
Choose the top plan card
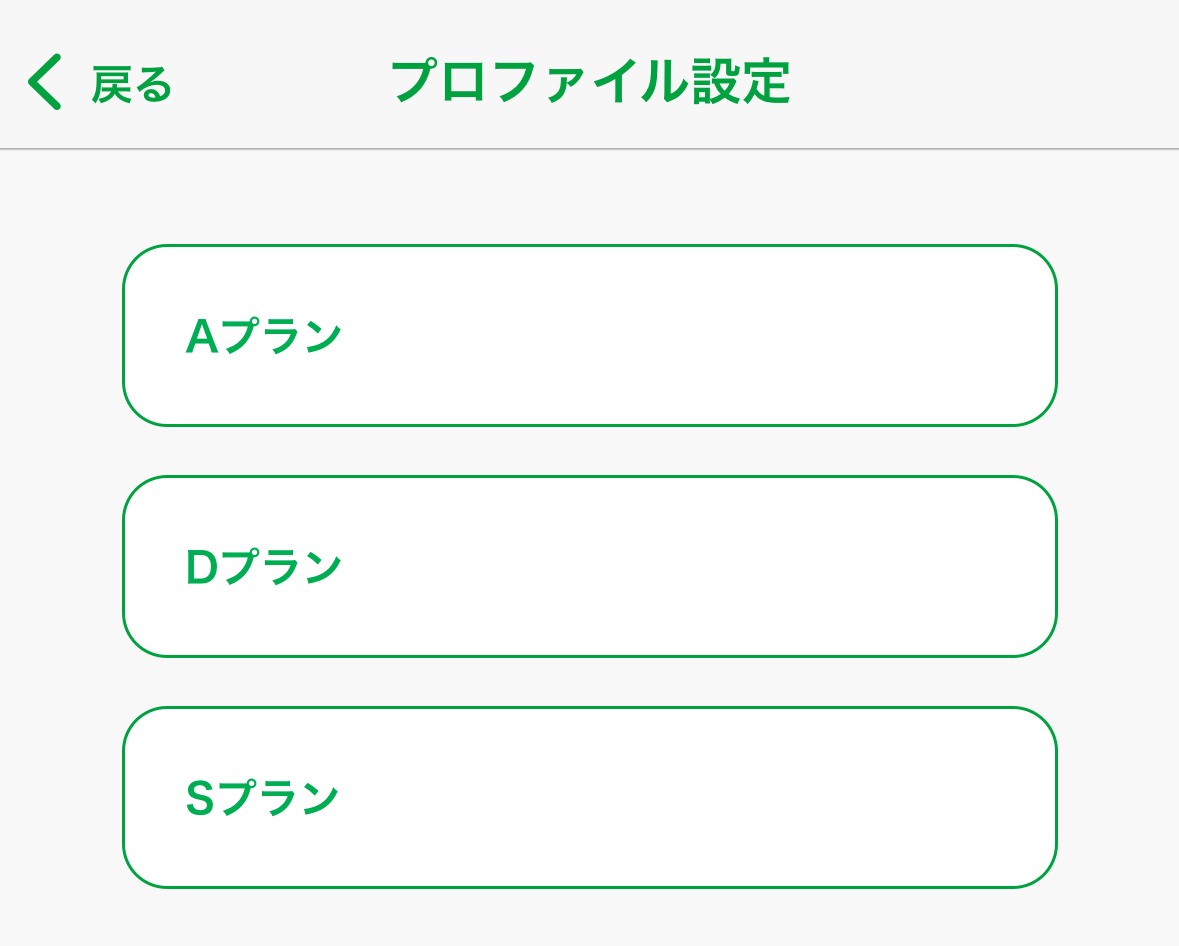[589, 336]
